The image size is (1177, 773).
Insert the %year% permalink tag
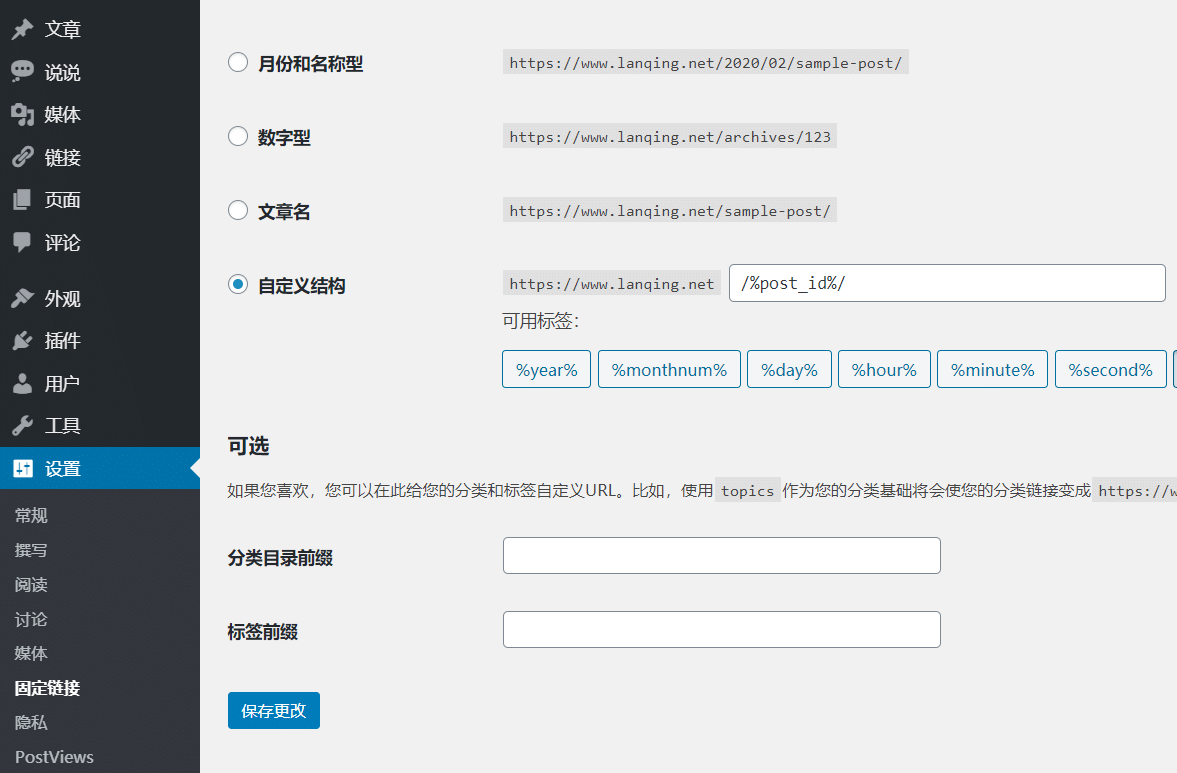click(545, 369)
